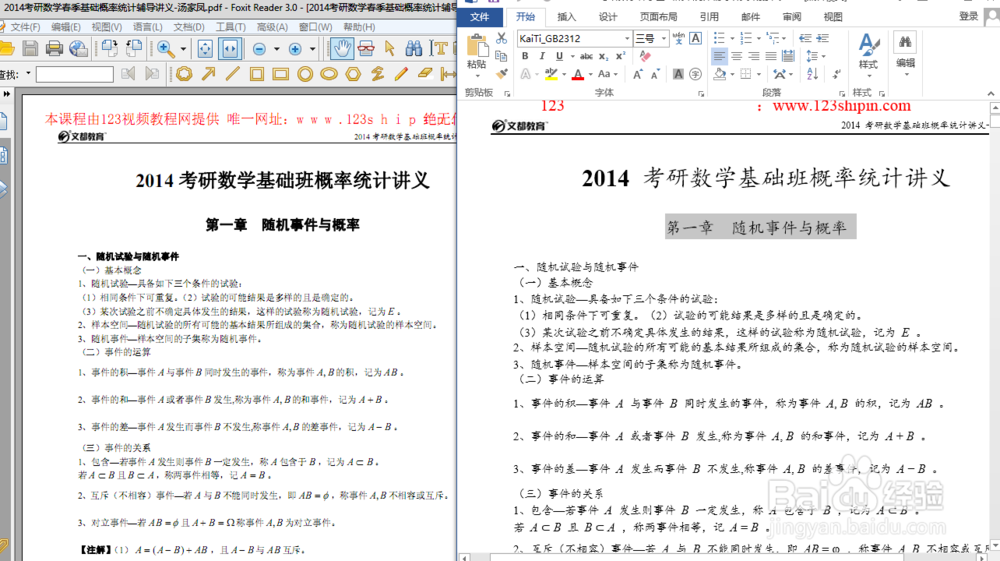This screenshot has height=561, width=1000.
Task: Open the Foxit 查找 search options arrow
Action: pos(27,74)
